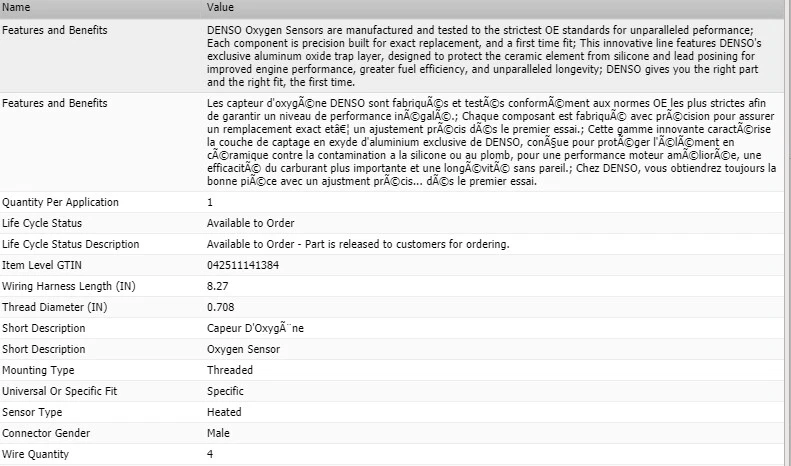Click the Name column header

click(16, 8)
